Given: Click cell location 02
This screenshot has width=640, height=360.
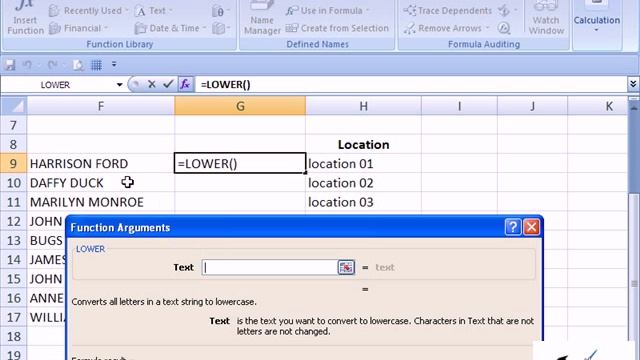Looking at the screenshot, I should 363,183.
